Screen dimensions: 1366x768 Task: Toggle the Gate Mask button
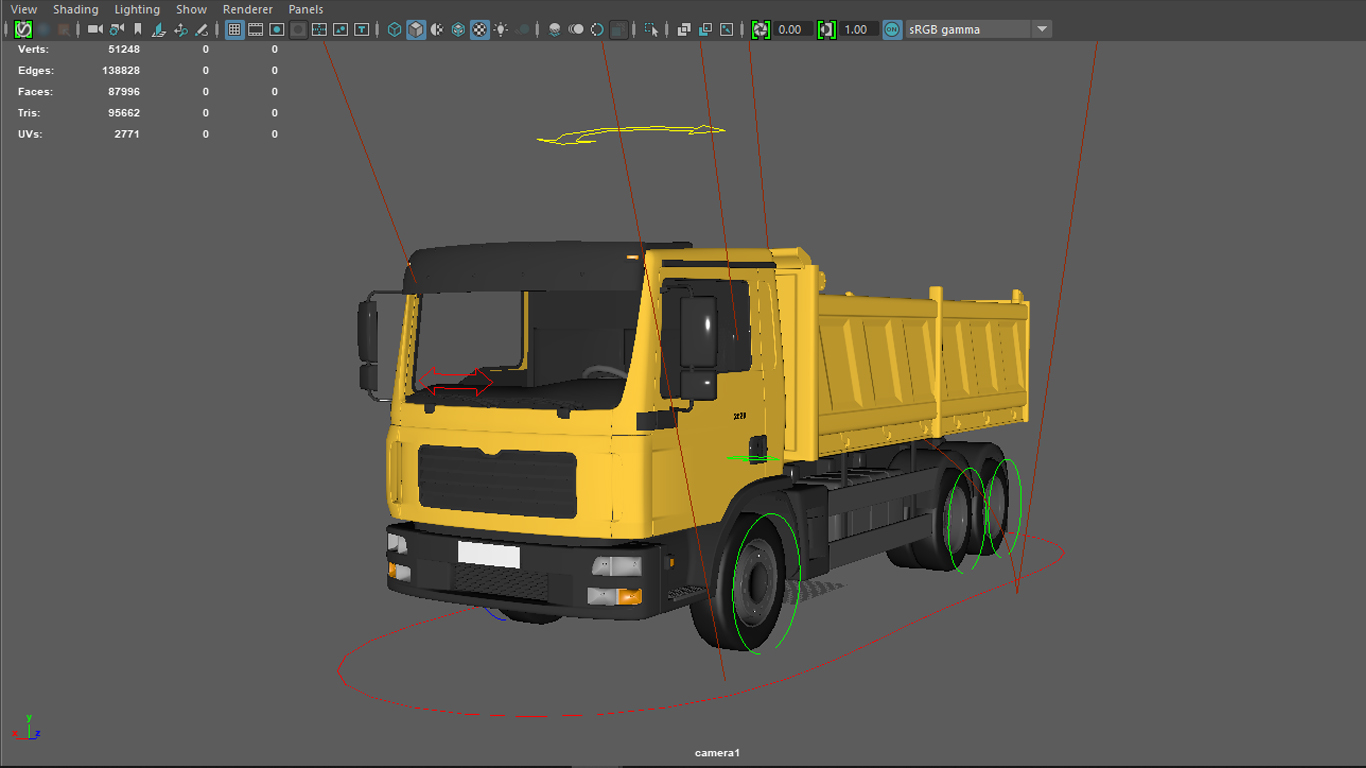(298, 29)
